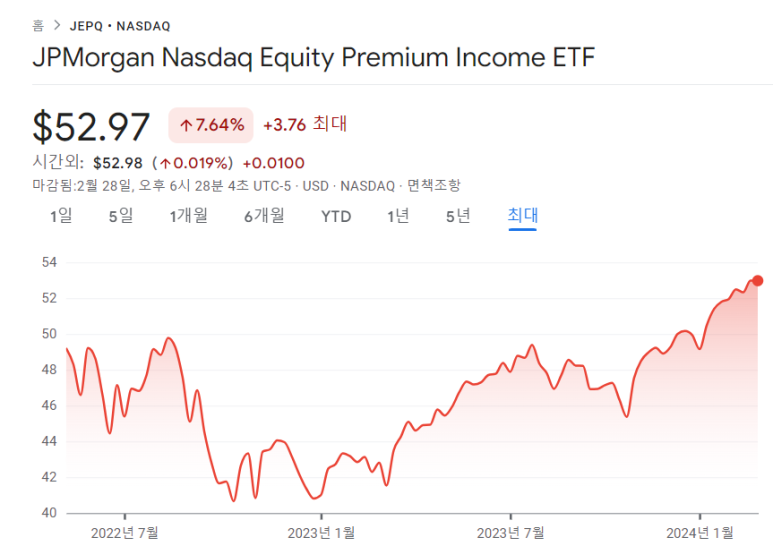The height and width of the screenshot is (546, 773).
Task: Click the breadcrumb chevron arrow icon
Action: [57, 25]
